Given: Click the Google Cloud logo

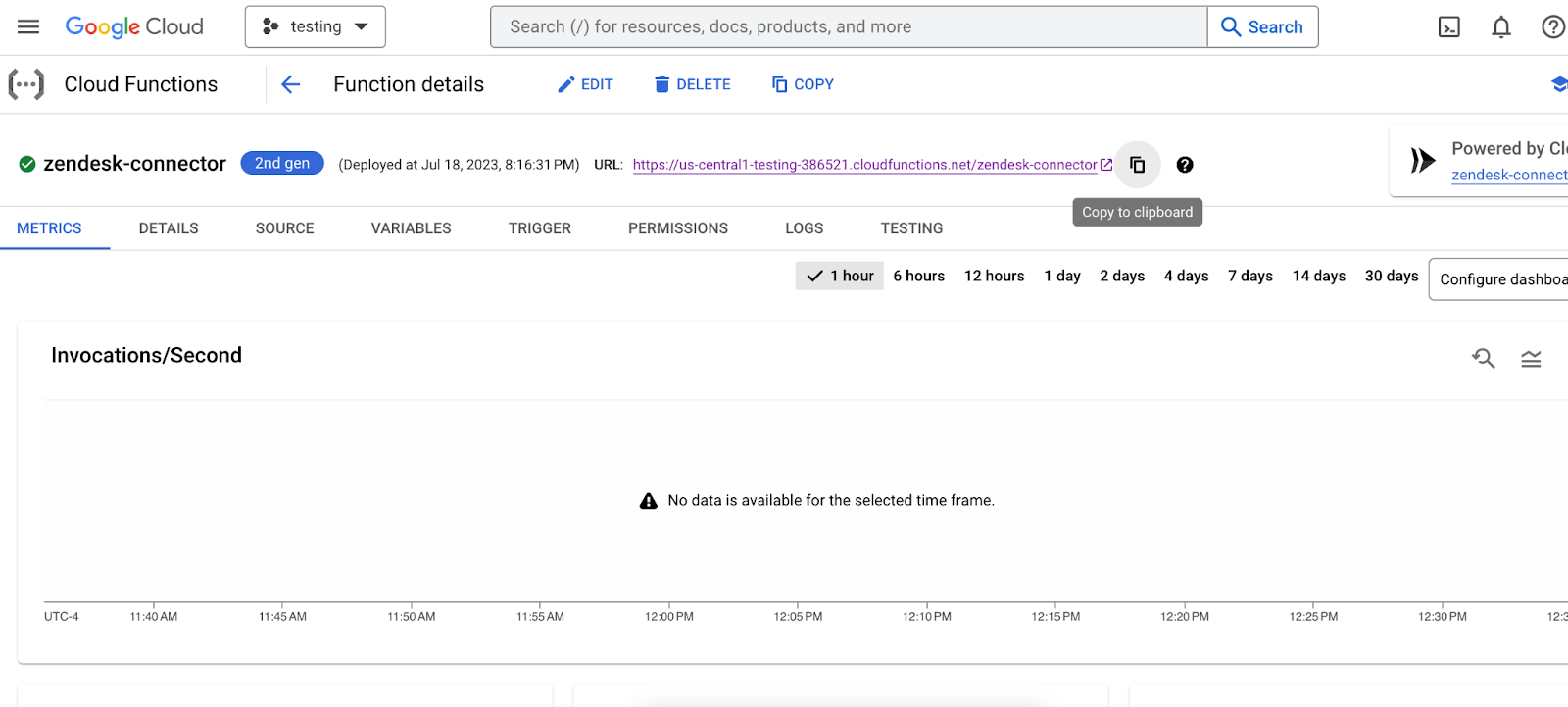Looking at the screenshot, I should pos(134,26).
